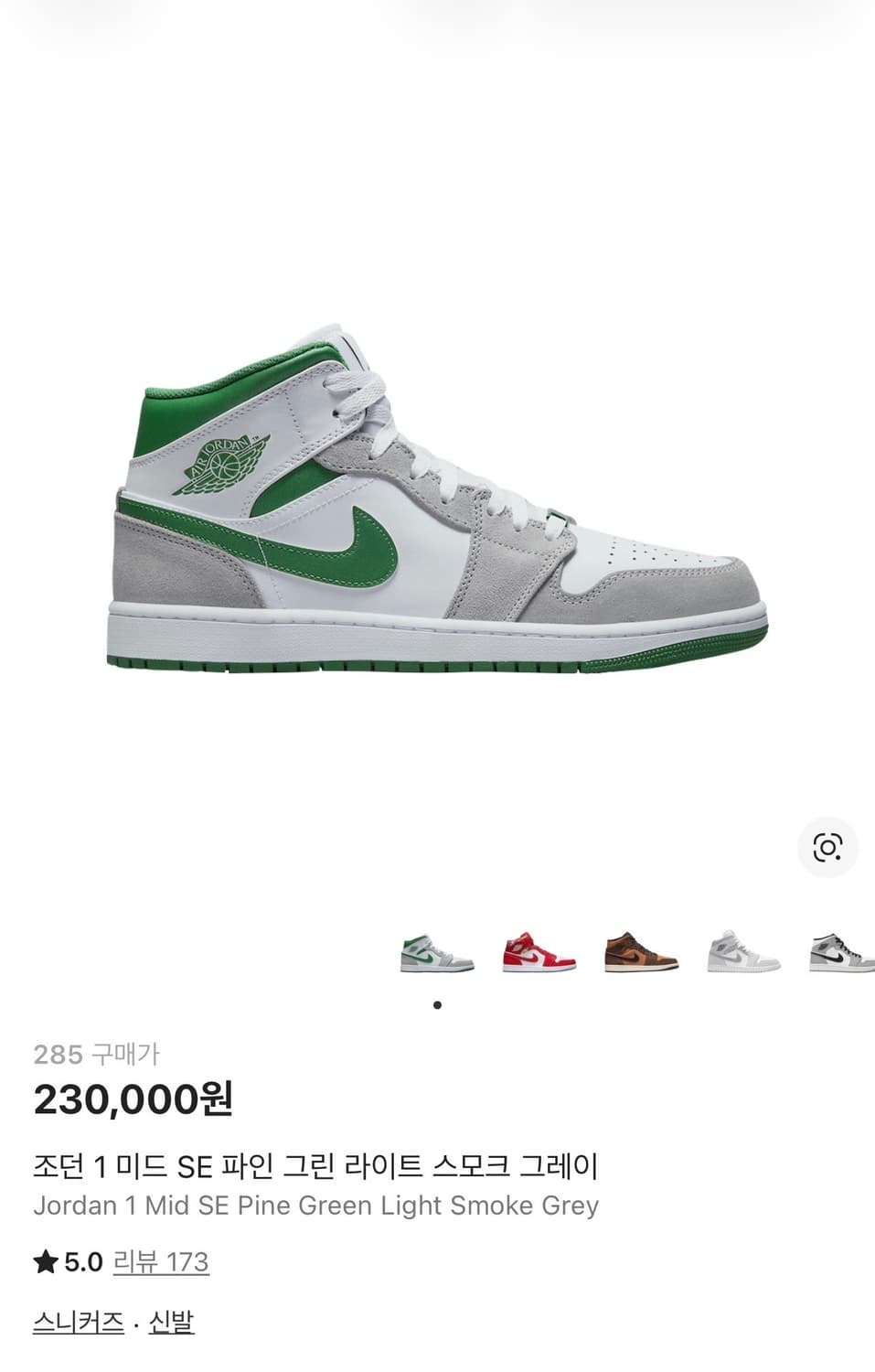Select the light grey Jordan thumbnail
The width and height of the screenshot is (875, 1372).
[x=743, y=953]
